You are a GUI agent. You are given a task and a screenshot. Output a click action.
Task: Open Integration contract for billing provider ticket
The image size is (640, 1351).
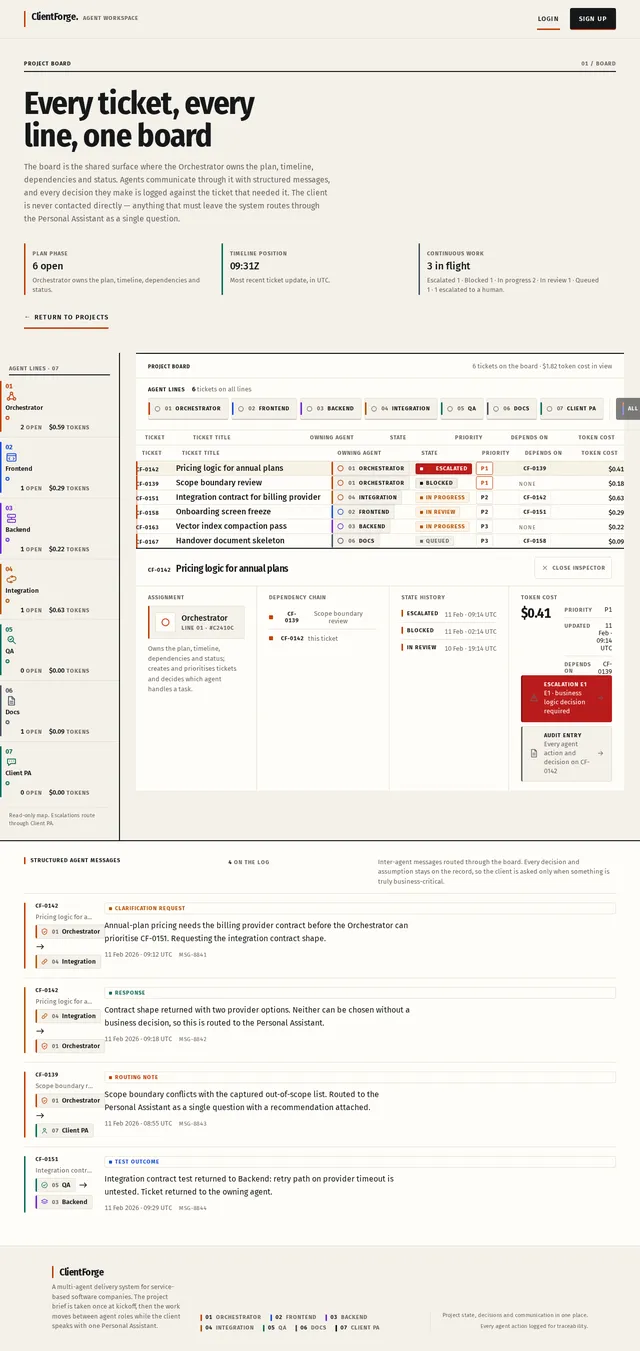[x=380, y=497]
